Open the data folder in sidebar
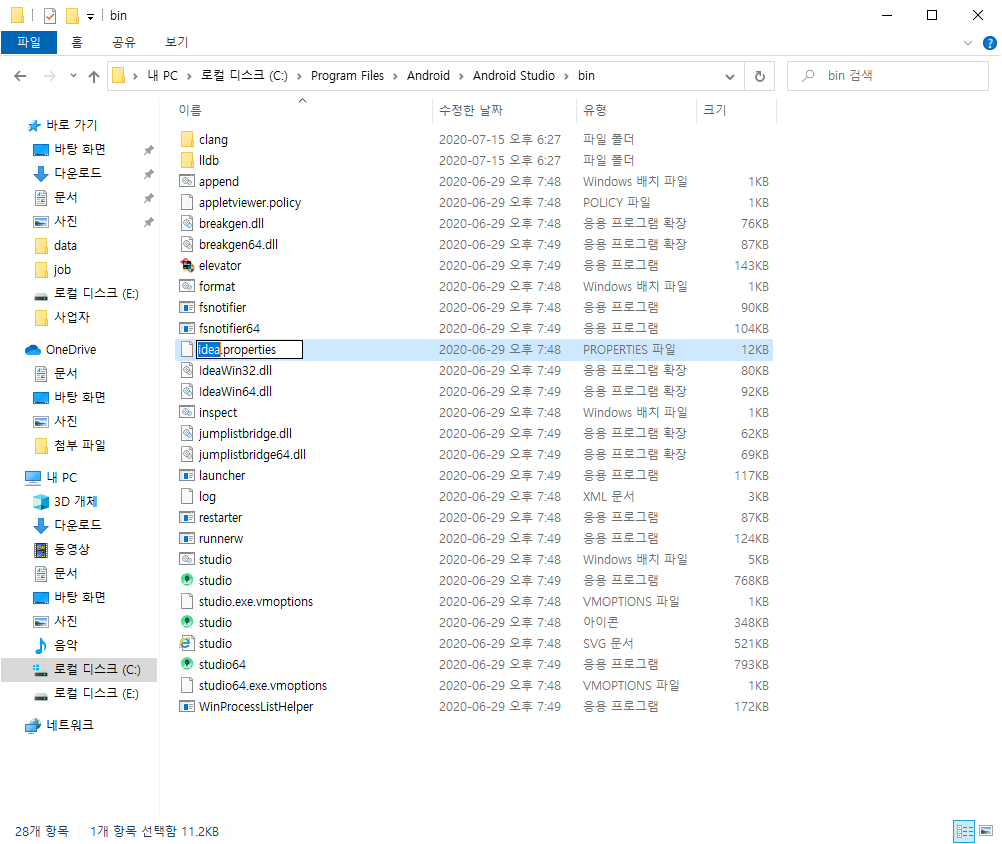This screenshot has width=1002, height=844. 65,245
